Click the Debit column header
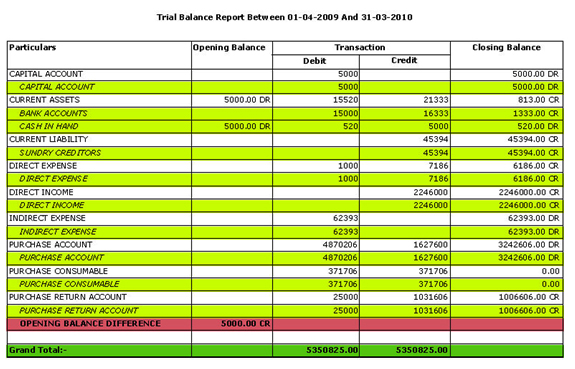Viewport: 575px width, 369px height. tap(316, 62)
